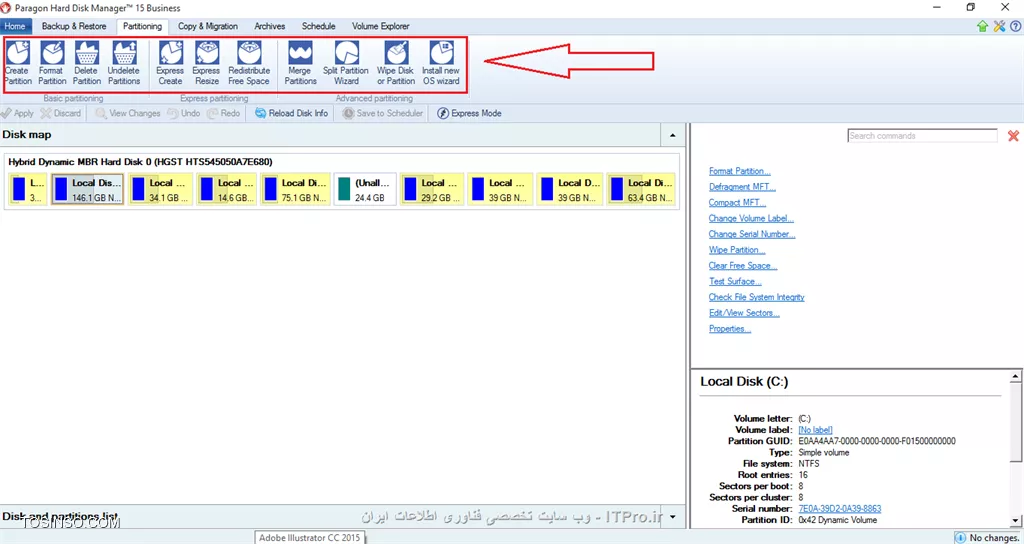
Task: Click the Format Partition icon
Action: tap(52, 63)
